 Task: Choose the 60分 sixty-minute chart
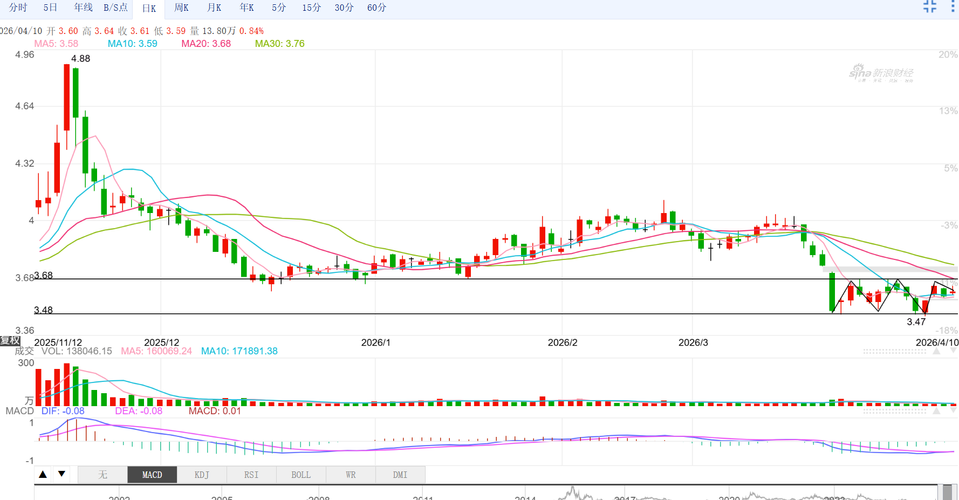point(377,7)
